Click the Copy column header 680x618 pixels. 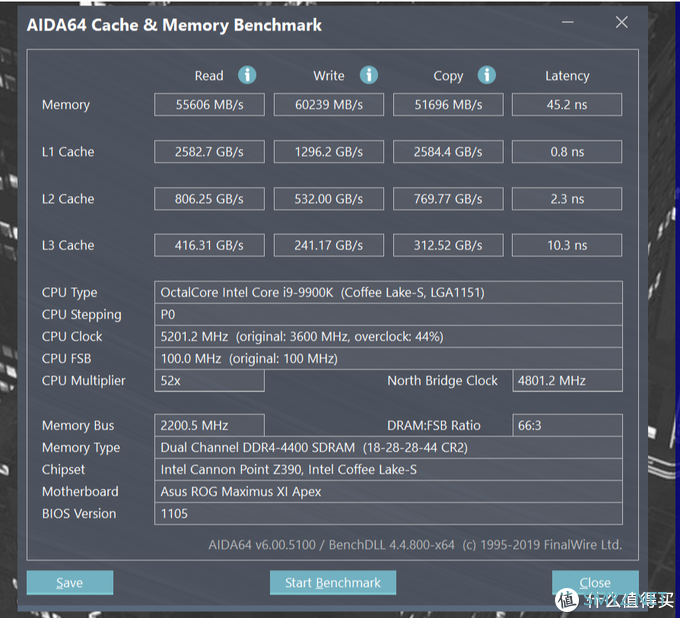pyautogui.click(x=448, y=76)
